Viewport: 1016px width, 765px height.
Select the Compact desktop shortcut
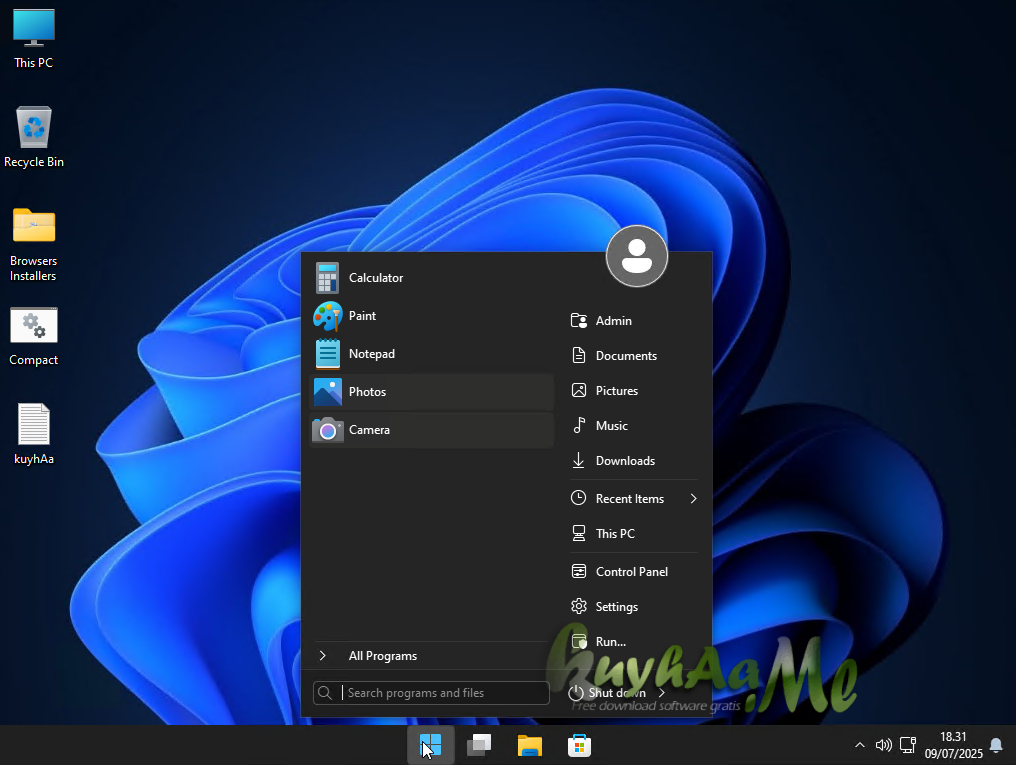click(34, 337)
